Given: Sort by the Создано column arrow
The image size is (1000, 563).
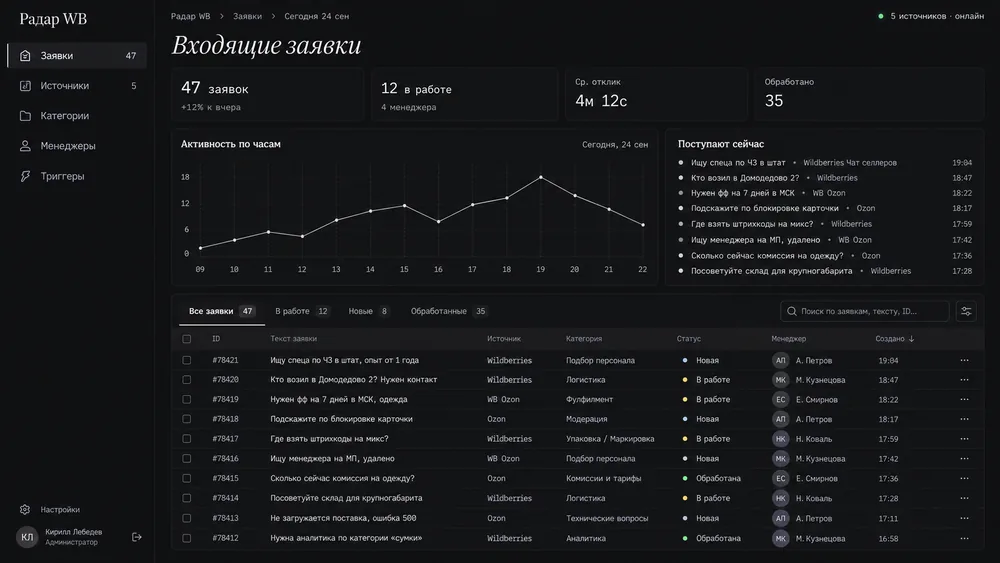Looking at the screenshot, I should pyautogui.click(x=911, y=339).
